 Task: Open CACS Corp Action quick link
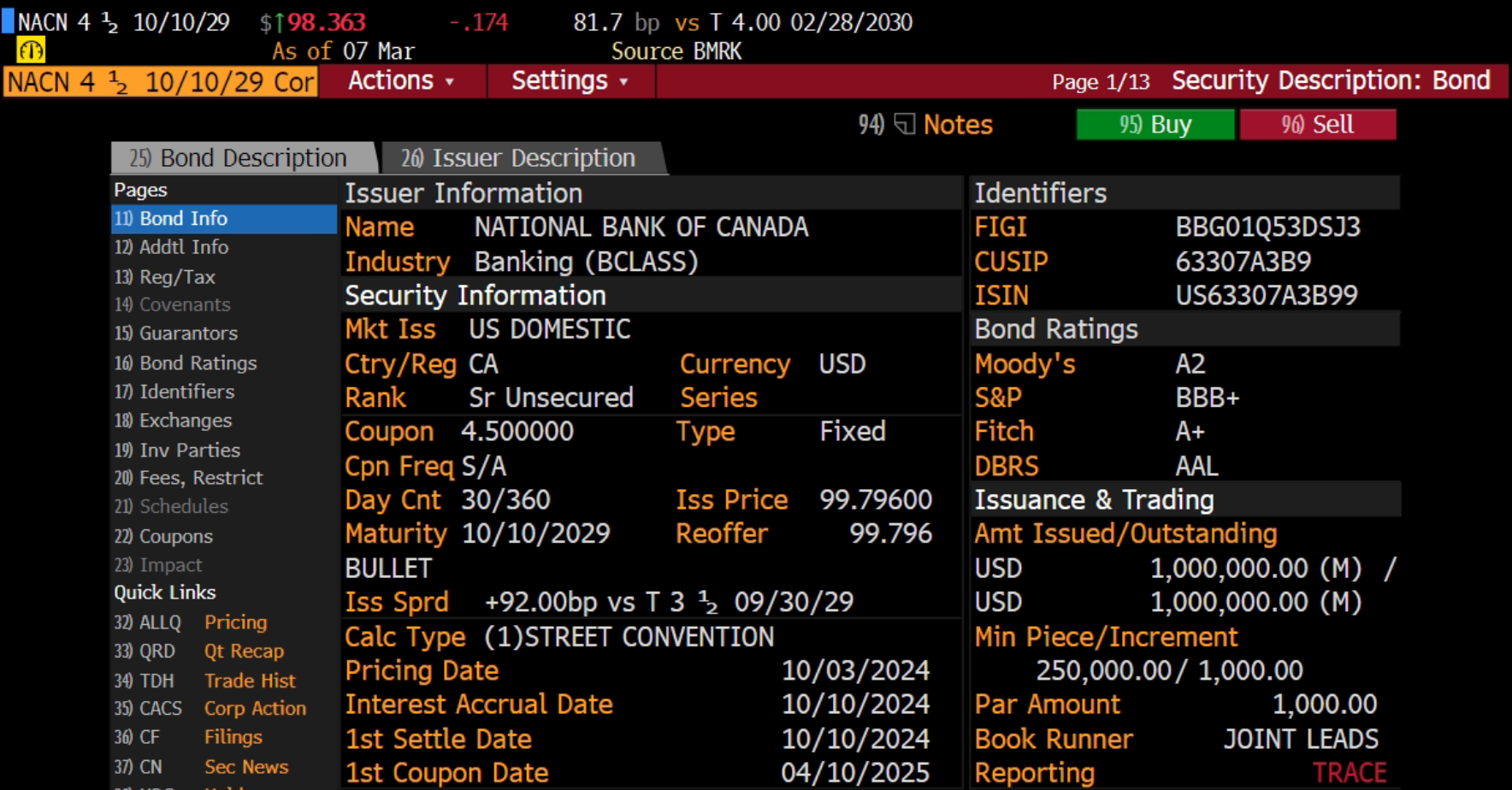210,709
